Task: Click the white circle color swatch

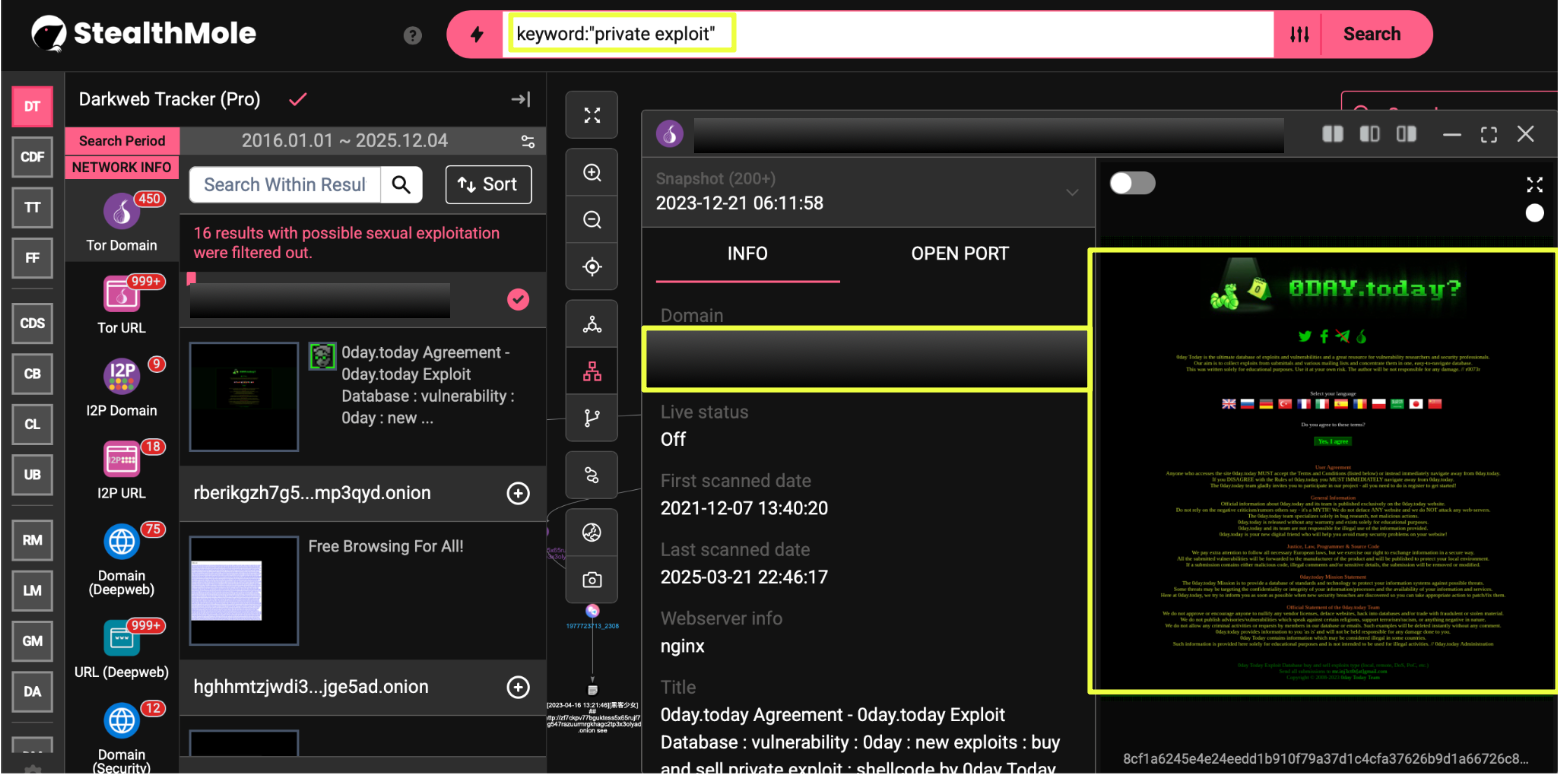Action: pos(1534,213)
